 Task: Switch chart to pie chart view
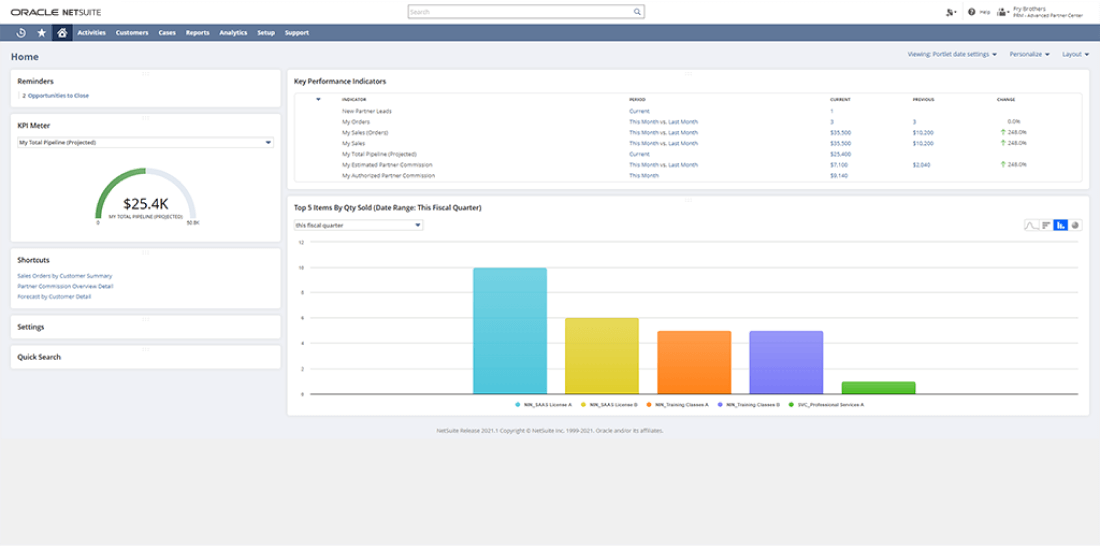(1075, 225)
